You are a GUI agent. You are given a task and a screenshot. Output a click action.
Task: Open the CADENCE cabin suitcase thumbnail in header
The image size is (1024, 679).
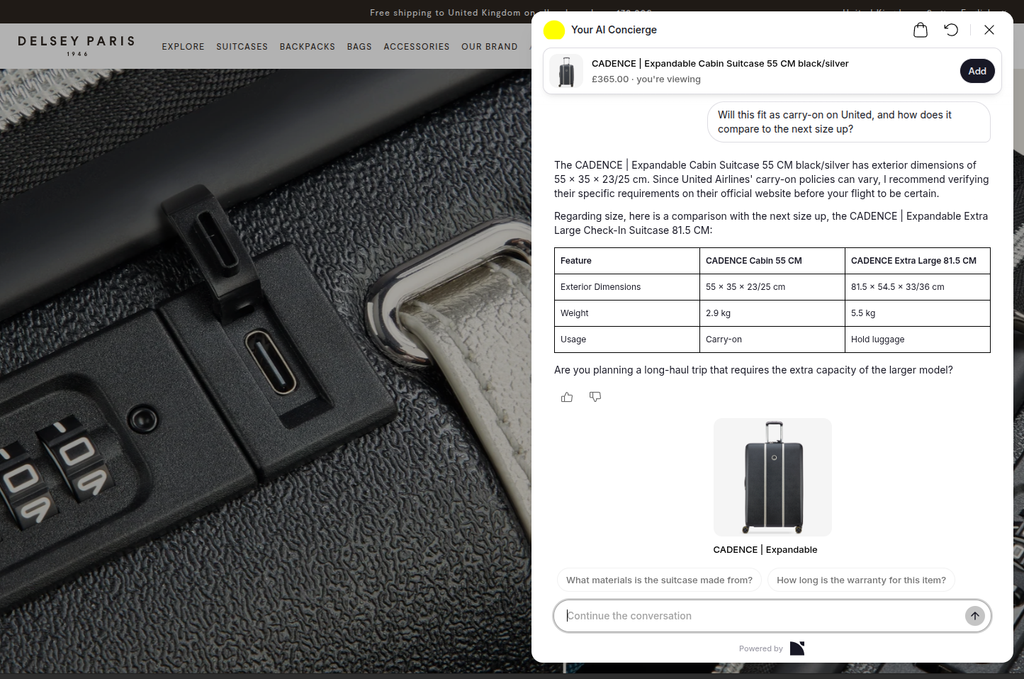click(x=566, y=71)
